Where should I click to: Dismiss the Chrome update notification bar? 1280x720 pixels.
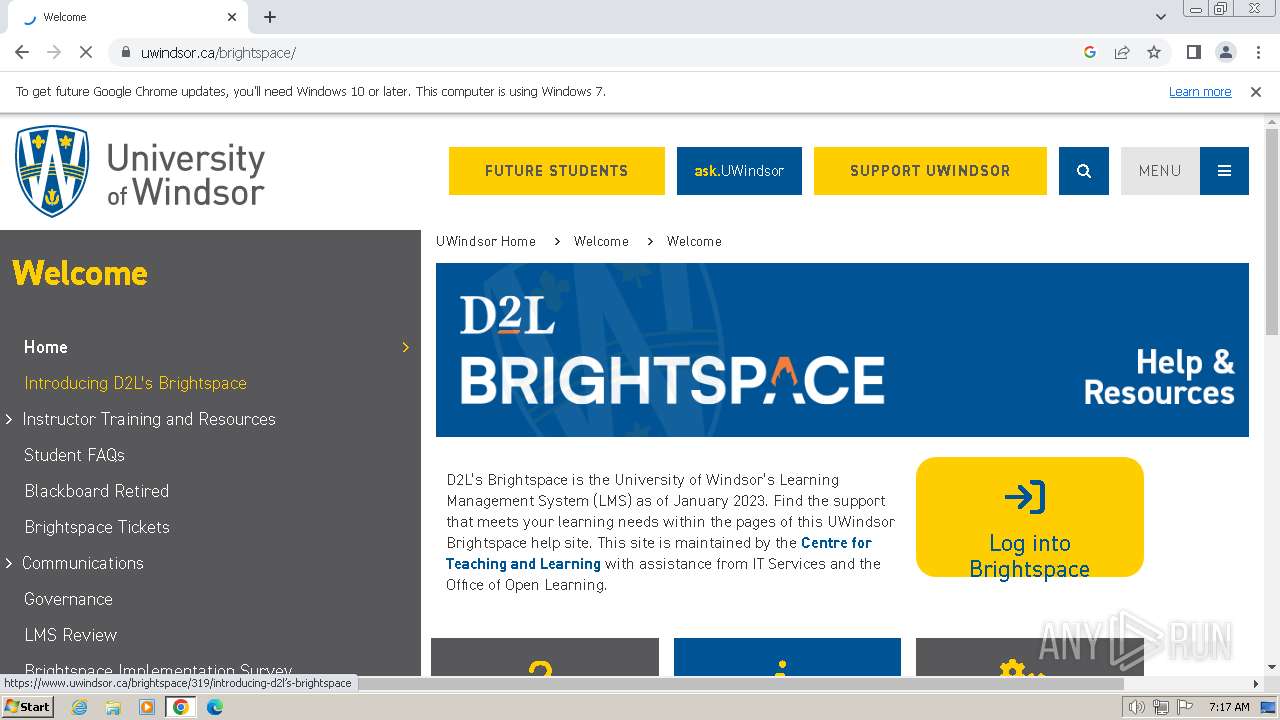(x=1256, y=91)
